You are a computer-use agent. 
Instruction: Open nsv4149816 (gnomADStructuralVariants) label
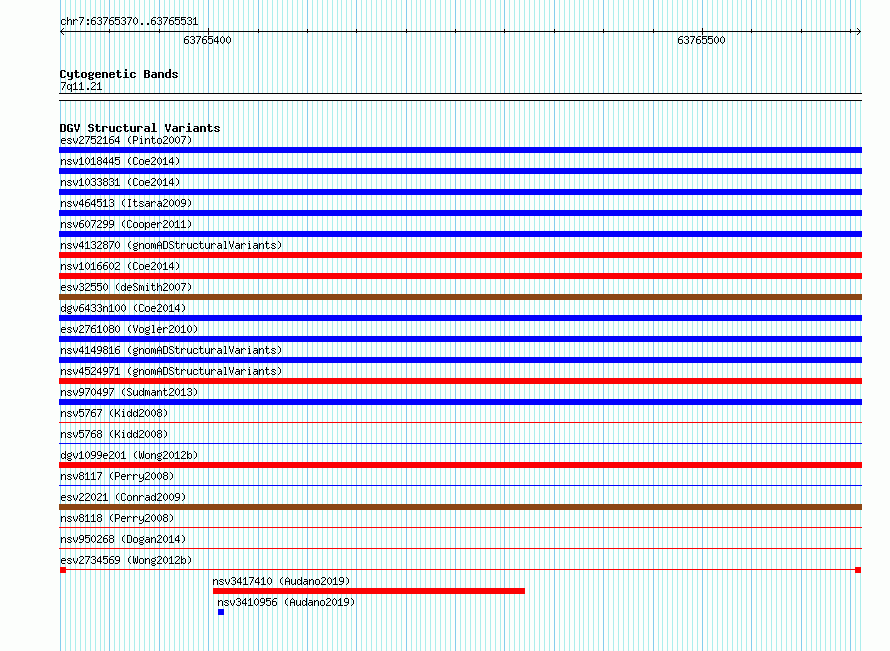pyautogui.click(x=171, y=350)
